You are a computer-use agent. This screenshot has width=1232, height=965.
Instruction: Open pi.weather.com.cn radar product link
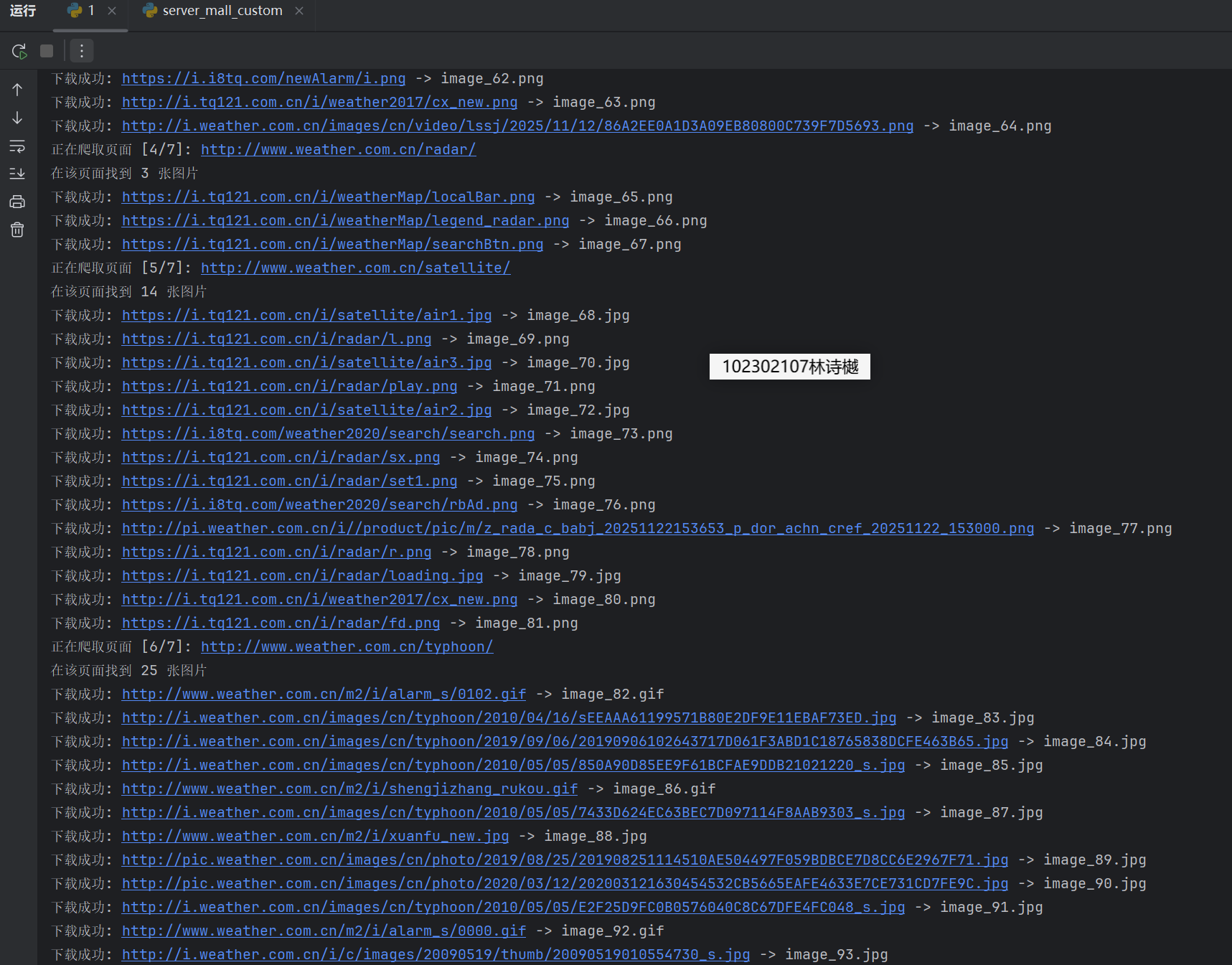click(x=578, y=528)
